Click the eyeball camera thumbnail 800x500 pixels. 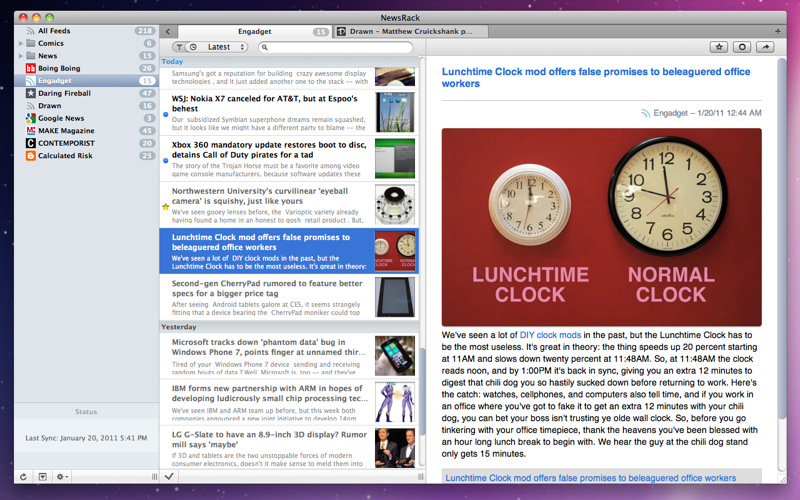[394, 205]
